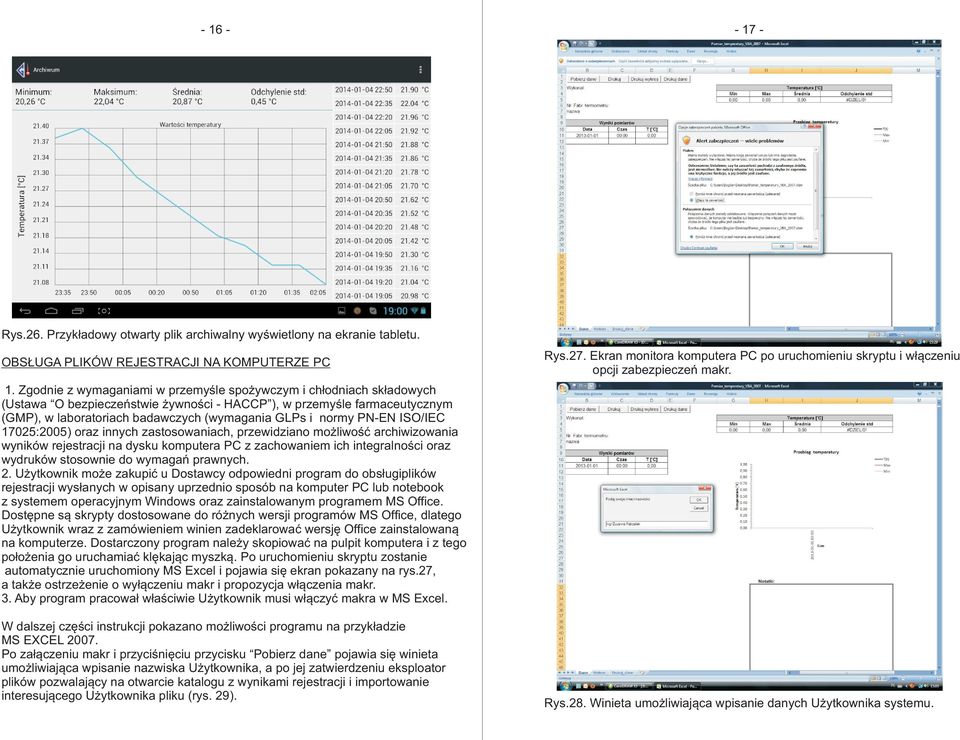Select the '2014-01-04 21:05' row in tablet list
The height and width of the screenshot is (740, 960).
381,186
